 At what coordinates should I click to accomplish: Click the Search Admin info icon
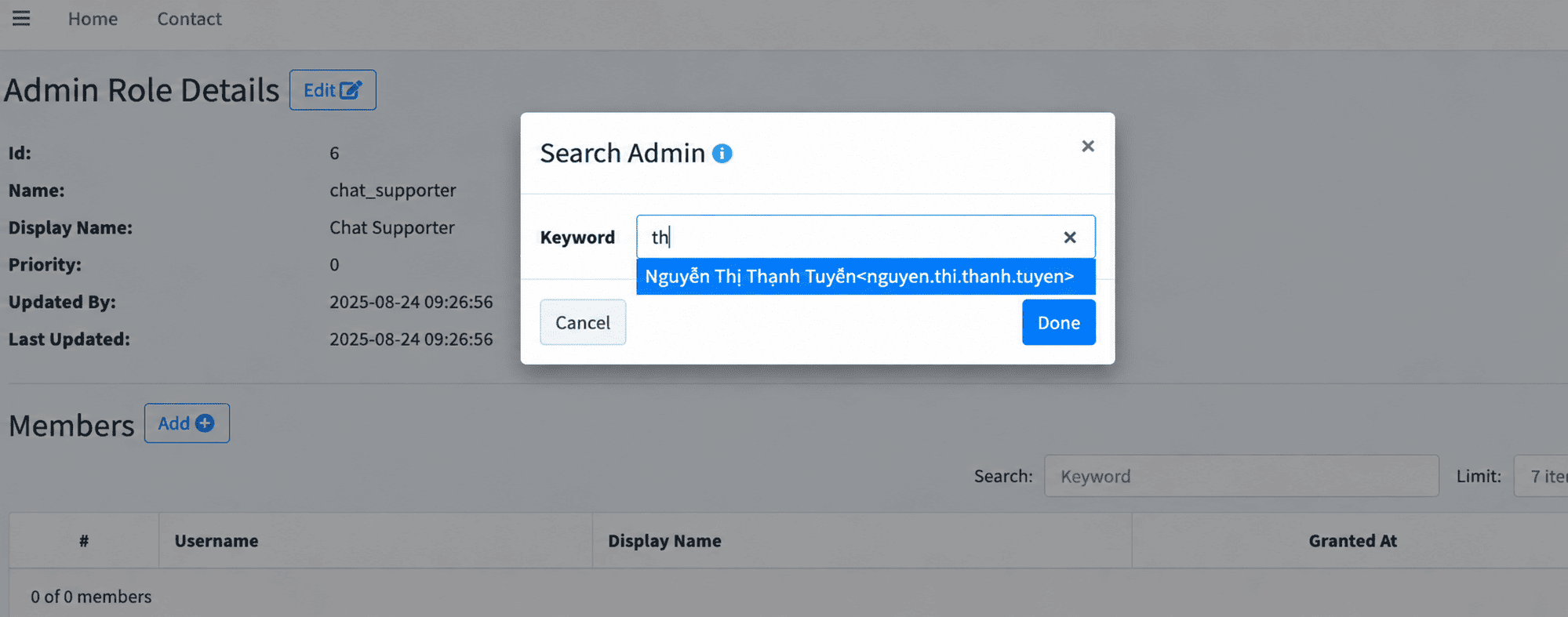click(x=722, y=154)
